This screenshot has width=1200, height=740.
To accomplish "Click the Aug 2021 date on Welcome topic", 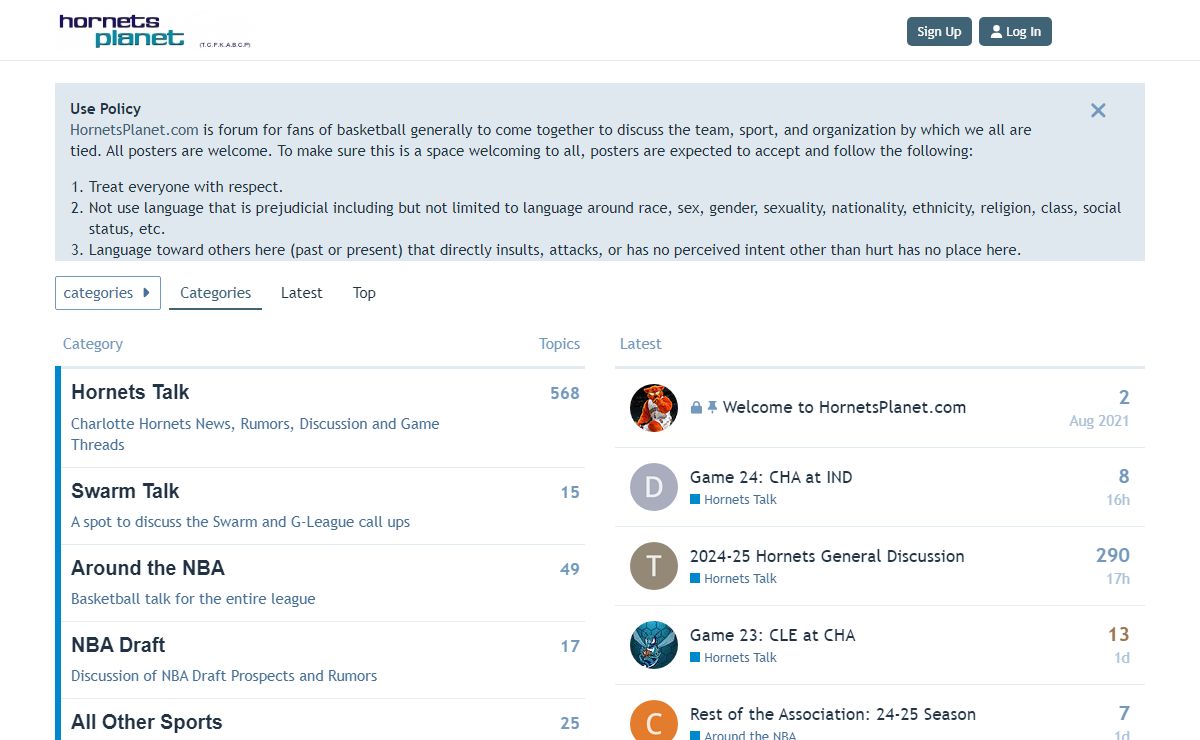I will tap(1099, 421).
